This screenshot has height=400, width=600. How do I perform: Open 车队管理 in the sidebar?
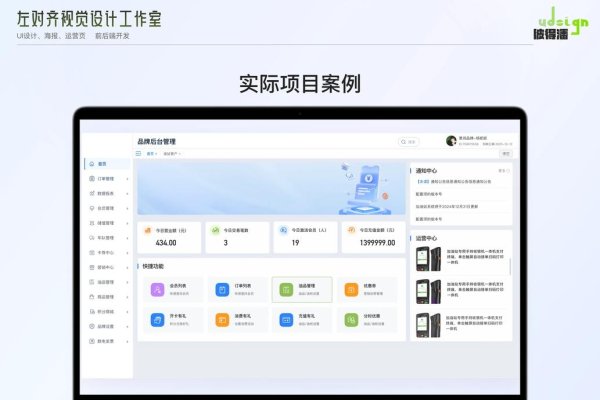(108, 238)
